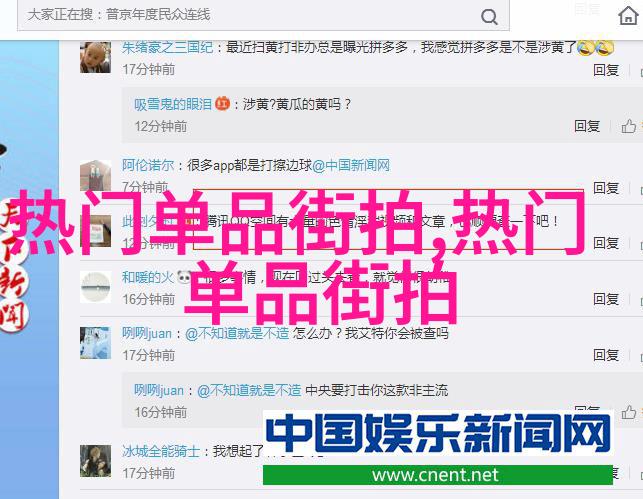Viewport: 643px width, 499px height.
Task: Open 朱绪豪之三国纪's avatar thumbnail
Action: point(95,57)
